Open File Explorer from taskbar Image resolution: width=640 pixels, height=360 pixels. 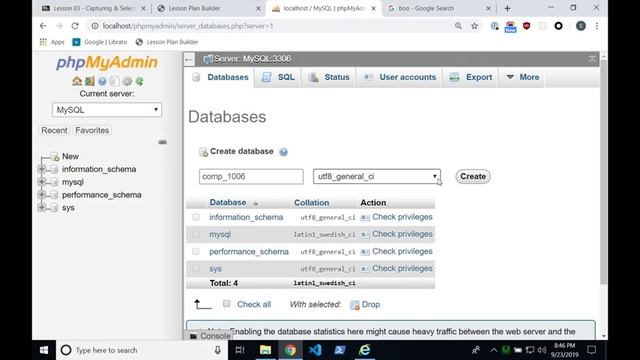pos(265,350)
